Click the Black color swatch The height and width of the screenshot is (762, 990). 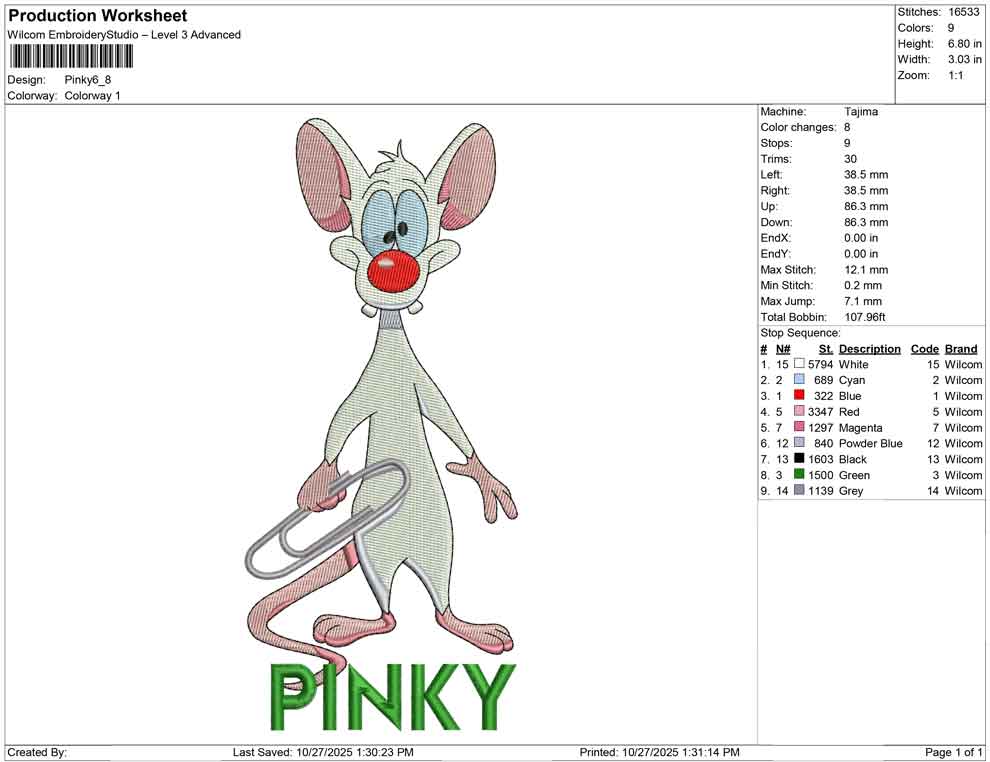[x=799, y=458]
